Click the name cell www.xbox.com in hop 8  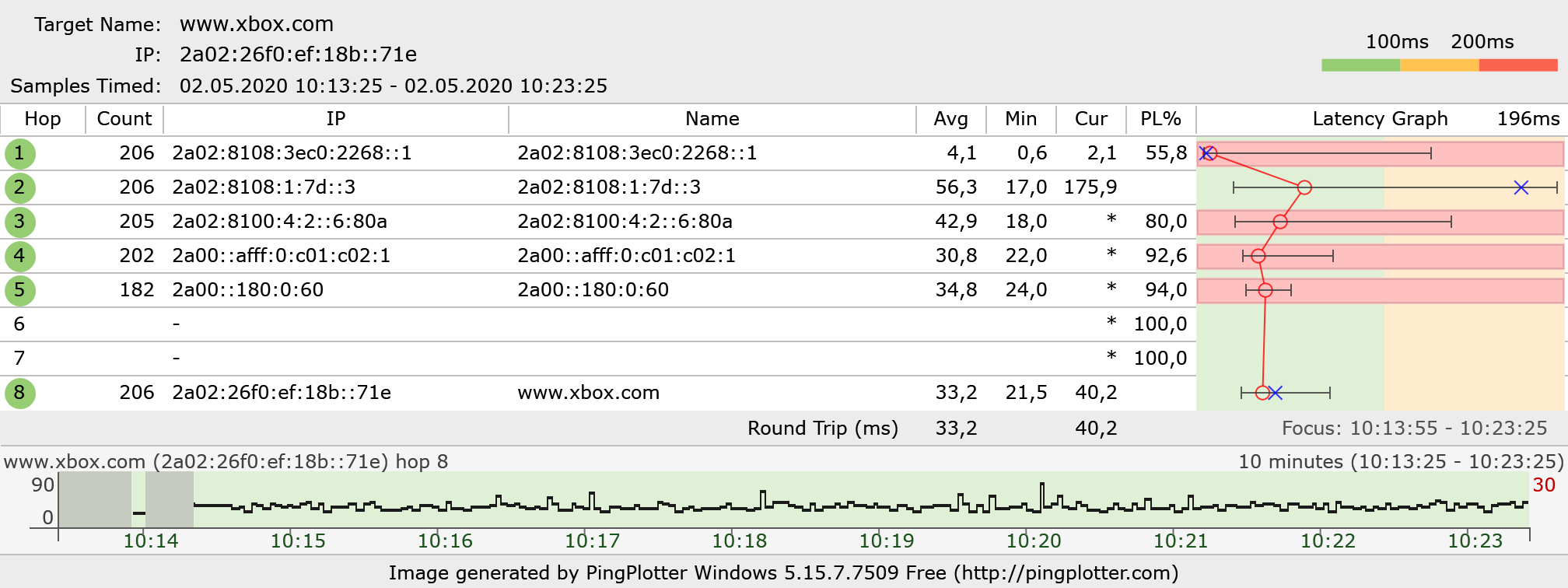pyautogui.click(x=589, y=393)
